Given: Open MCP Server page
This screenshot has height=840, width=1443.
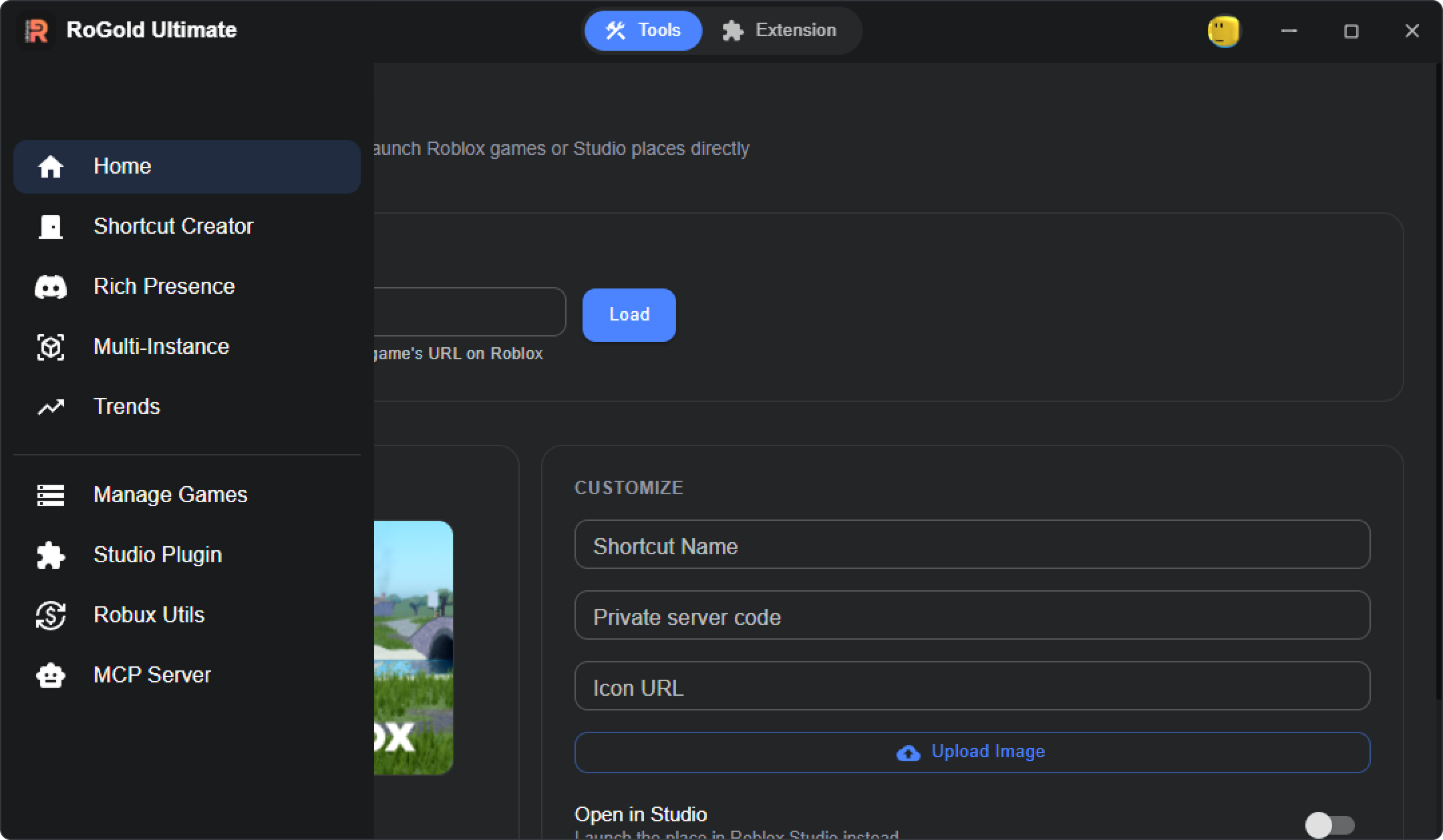Looking at the screenshot, I should pyautogui.click(x=187, y=676).
